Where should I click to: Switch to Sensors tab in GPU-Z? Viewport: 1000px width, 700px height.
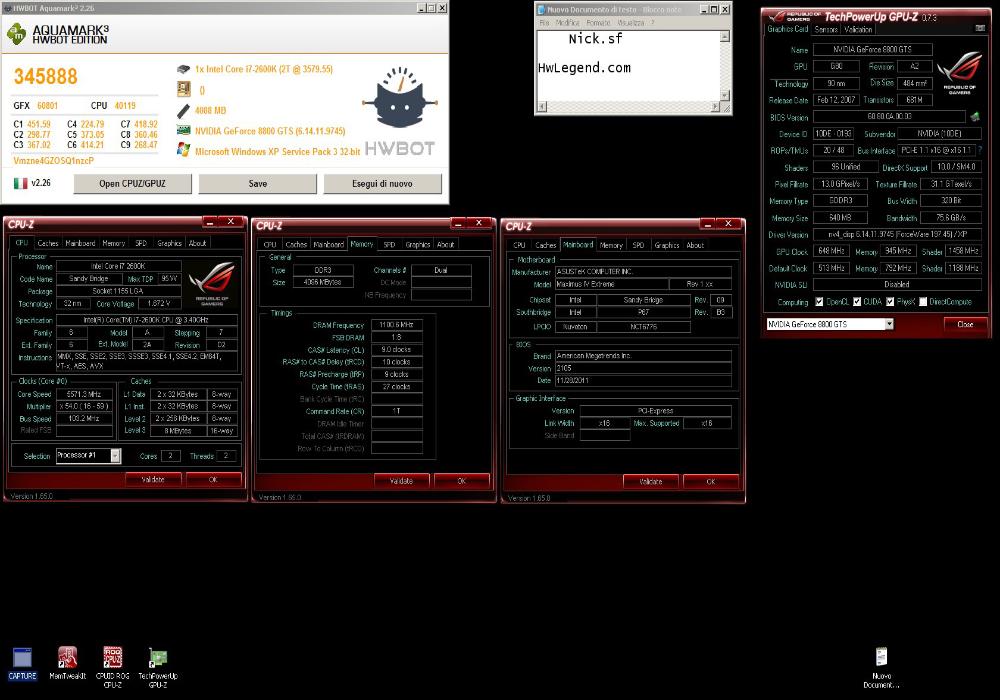click(826, 29)
